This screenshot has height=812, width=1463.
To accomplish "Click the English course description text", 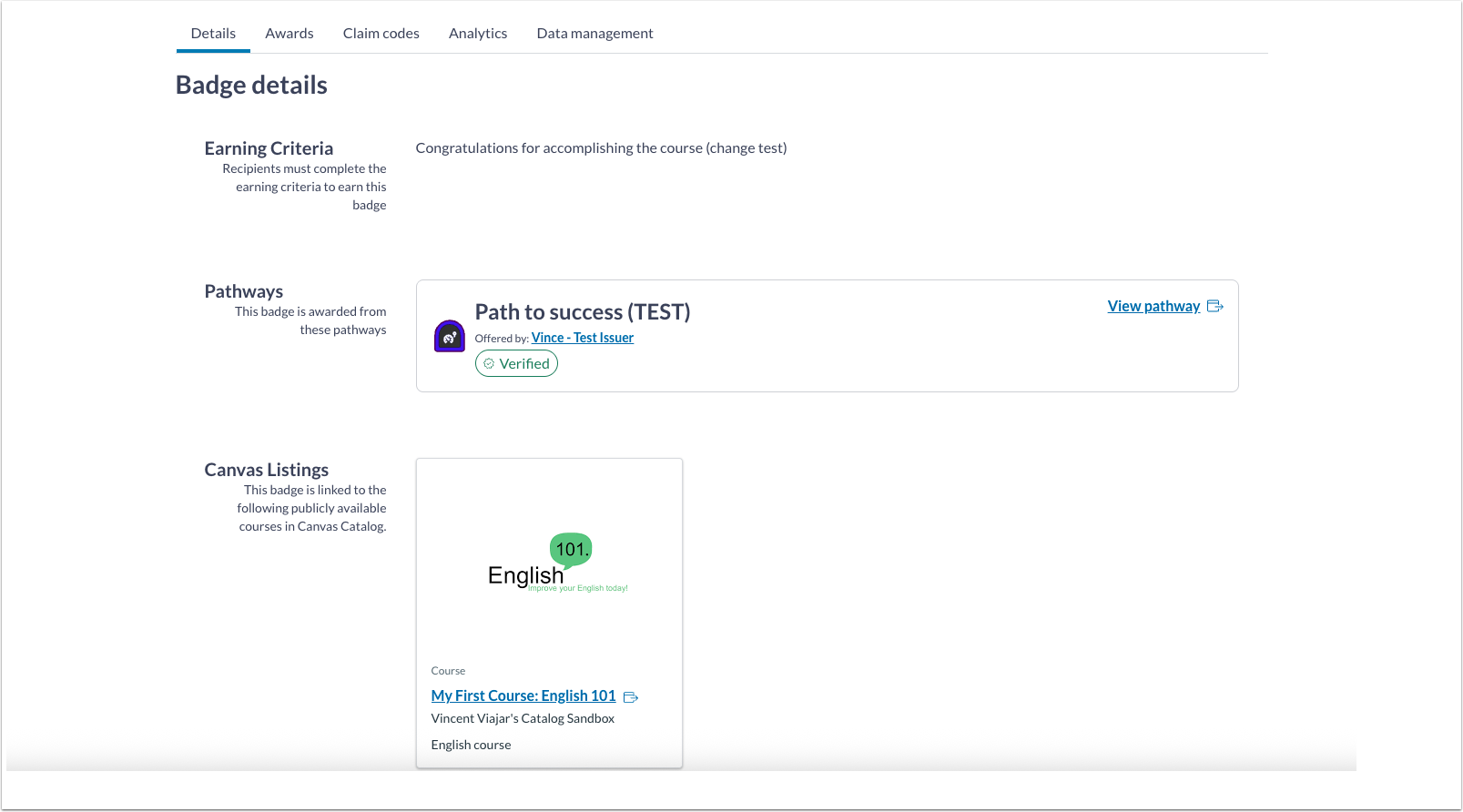I will tap(471, 745).
